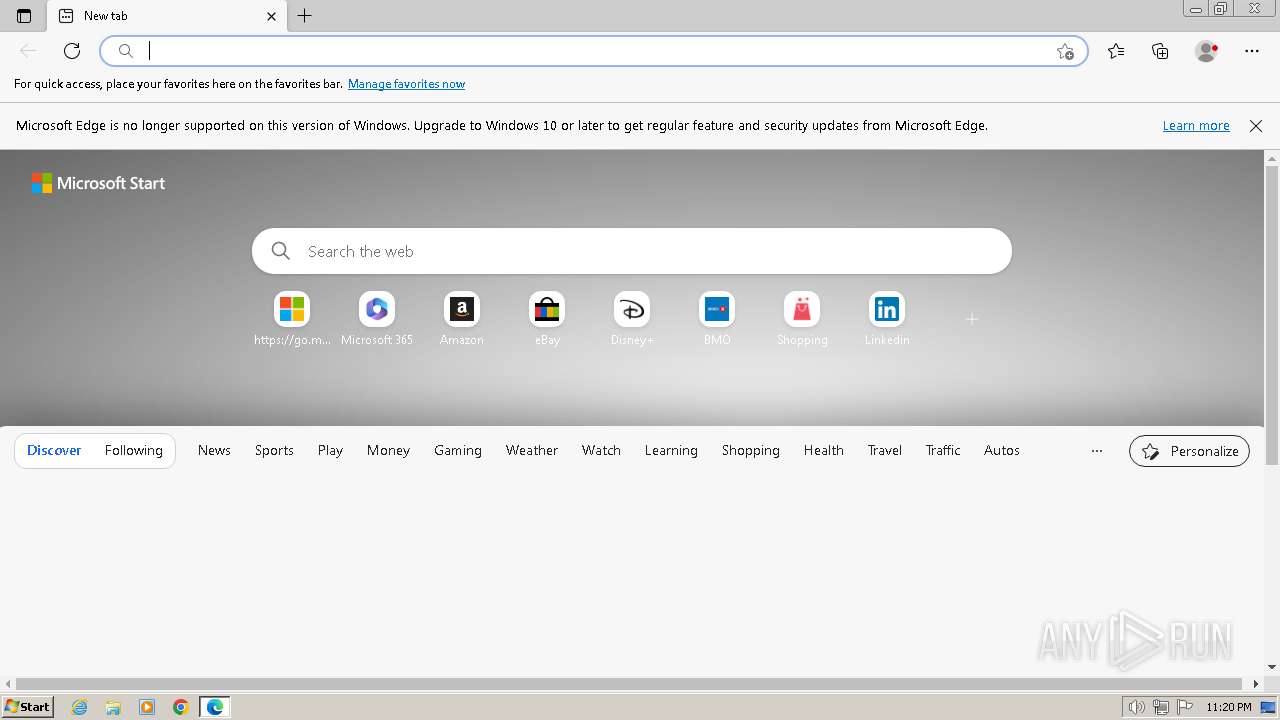The height and width of the screenshot is (720, 1280).
Task: Open the Sports category
Action: 274,451
